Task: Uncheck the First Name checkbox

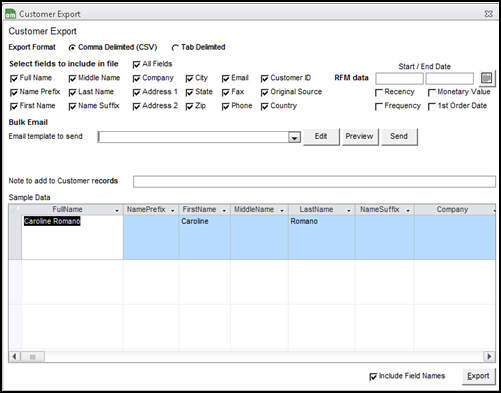Action: [x=14, y=106]
